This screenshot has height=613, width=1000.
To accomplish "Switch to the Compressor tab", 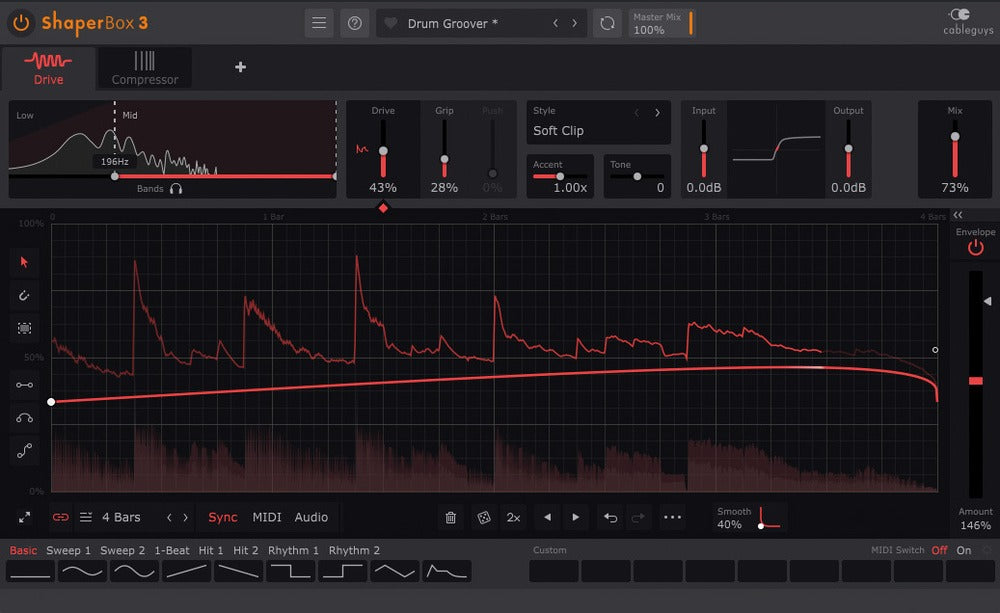I will pos(145,68).
